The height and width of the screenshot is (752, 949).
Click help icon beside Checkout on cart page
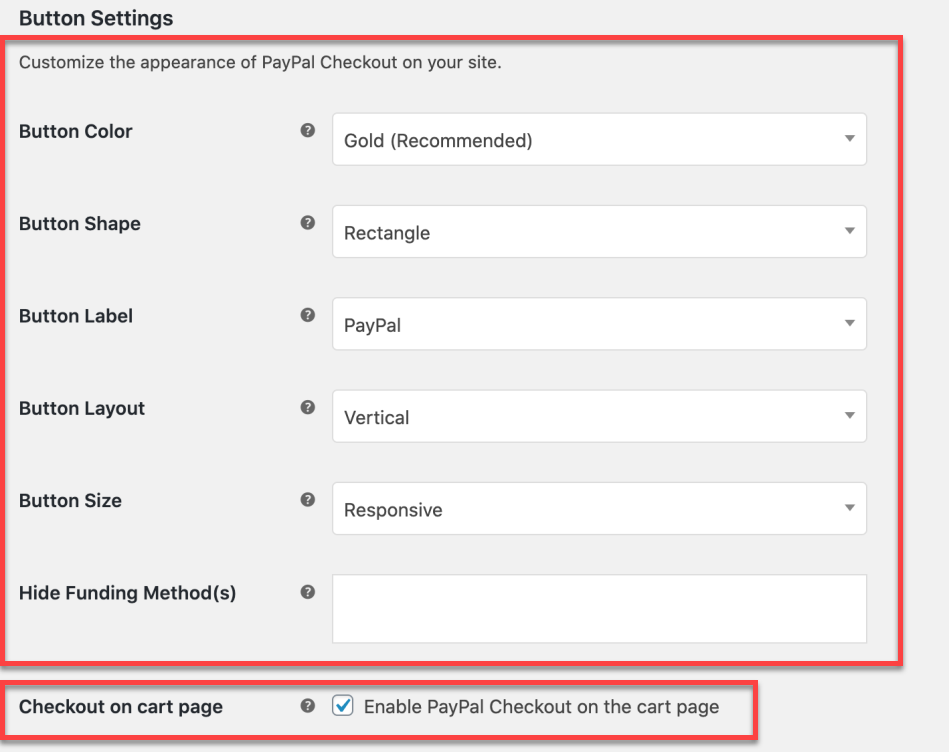tap(307, 705)
